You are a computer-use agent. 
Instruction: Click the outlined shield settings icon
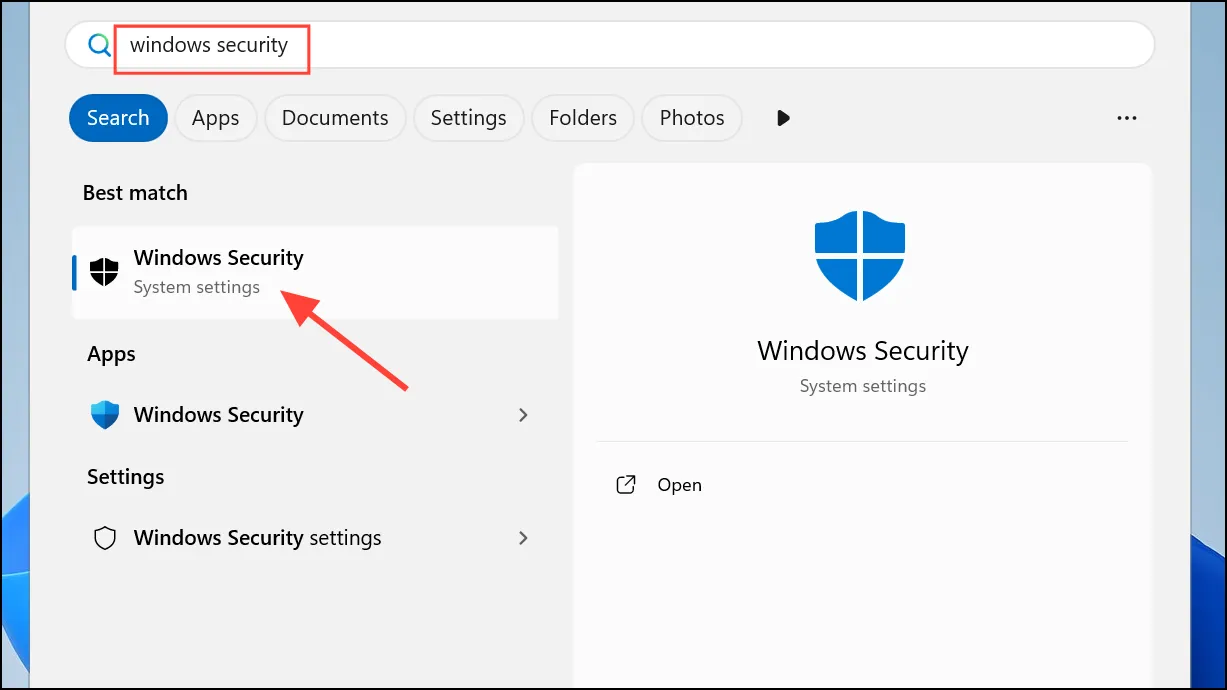point(104,538)
